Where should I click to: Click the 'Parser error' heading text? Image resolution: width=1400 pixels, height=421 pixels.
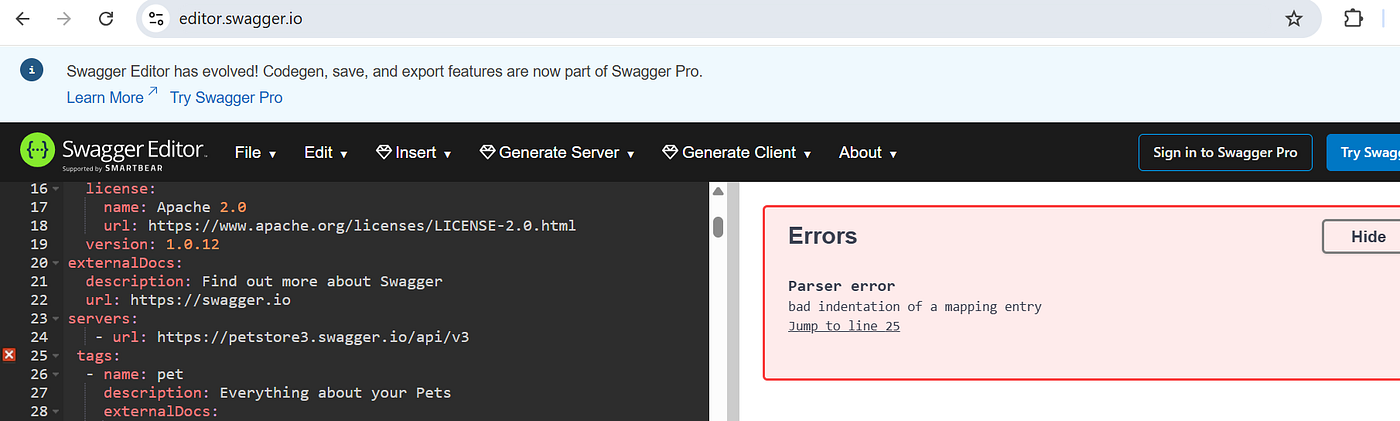coord(842,286)
